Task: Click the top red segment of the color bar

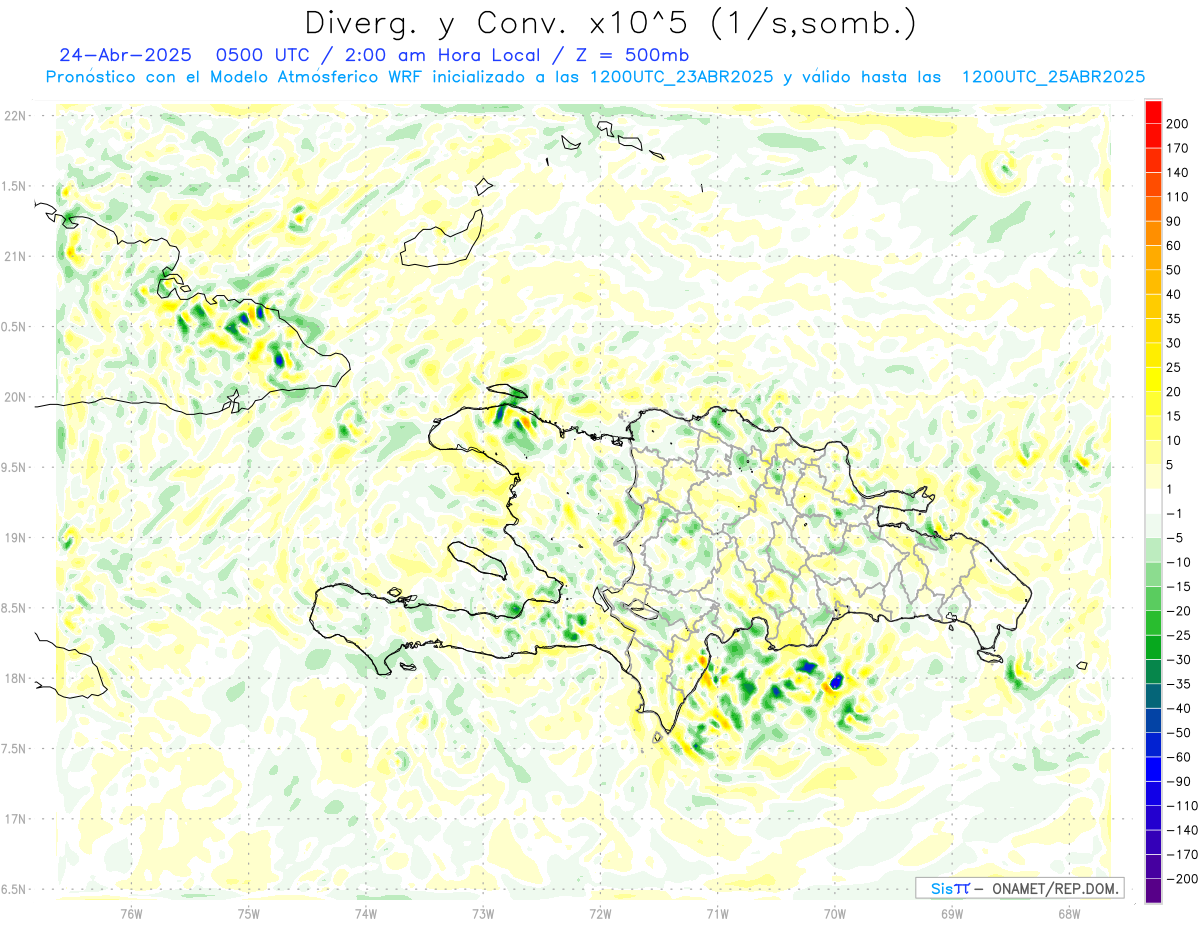Action: (1154, 111)
